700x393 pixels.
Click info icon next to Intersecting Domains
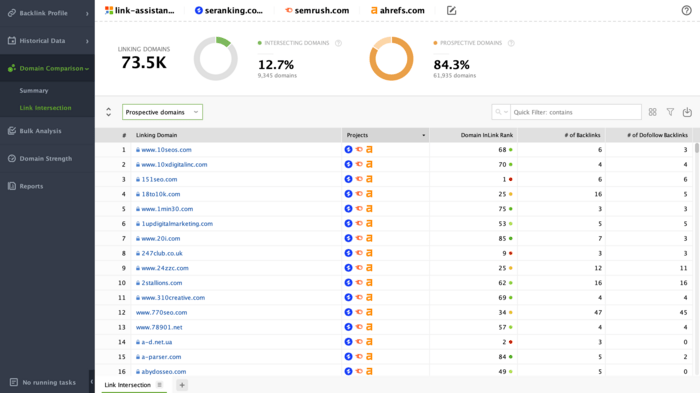click(x=338, y=43)
